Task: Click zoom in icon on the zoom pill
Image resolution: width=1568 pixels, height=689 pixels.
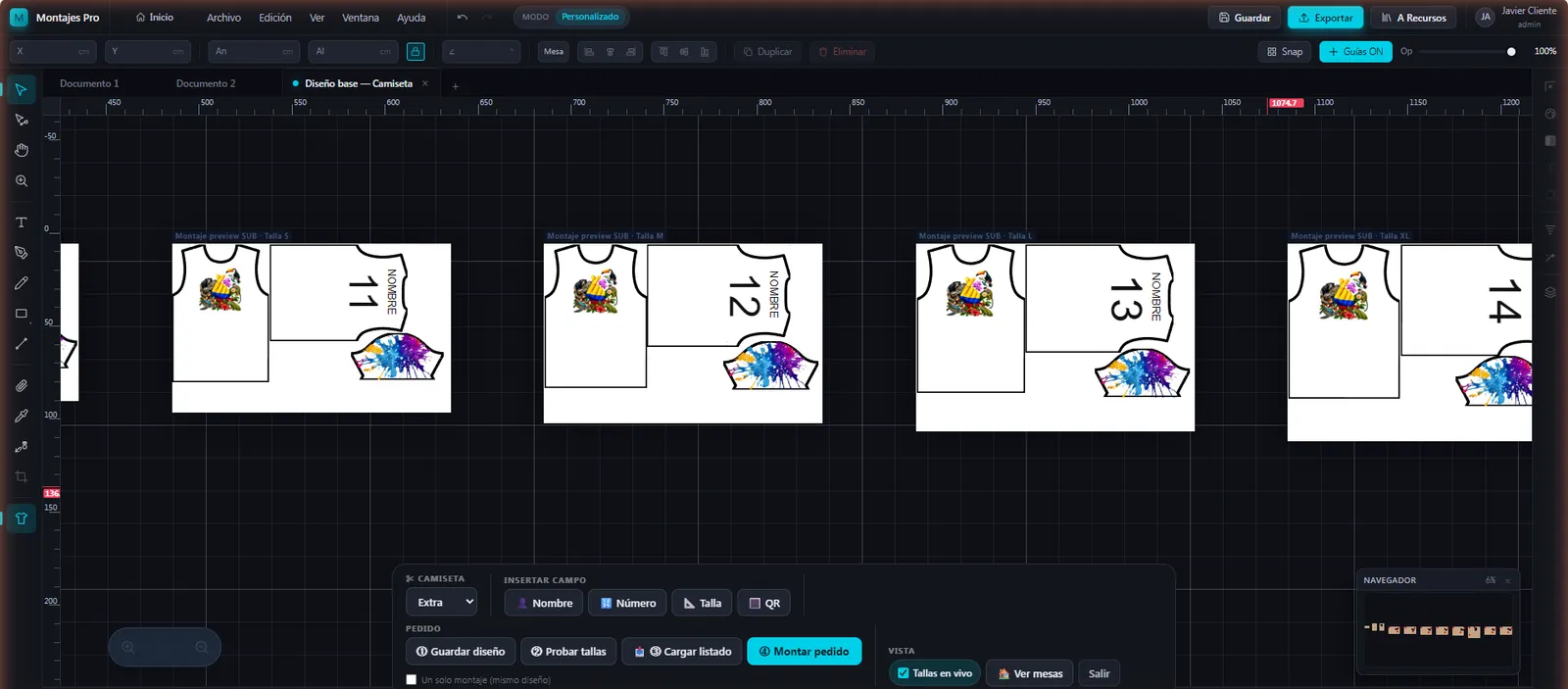Action: coord(128,647)
